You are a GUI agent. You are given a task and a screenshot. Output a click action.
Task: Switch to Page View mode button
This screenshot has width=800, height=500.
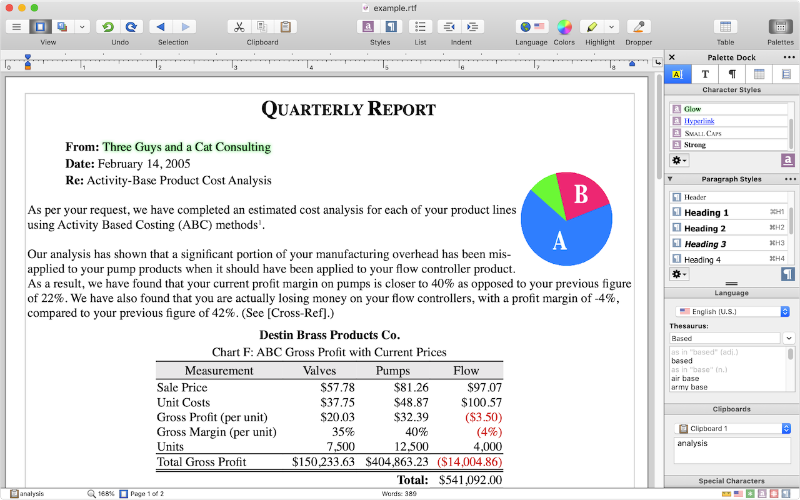click(x=40, y=27)
